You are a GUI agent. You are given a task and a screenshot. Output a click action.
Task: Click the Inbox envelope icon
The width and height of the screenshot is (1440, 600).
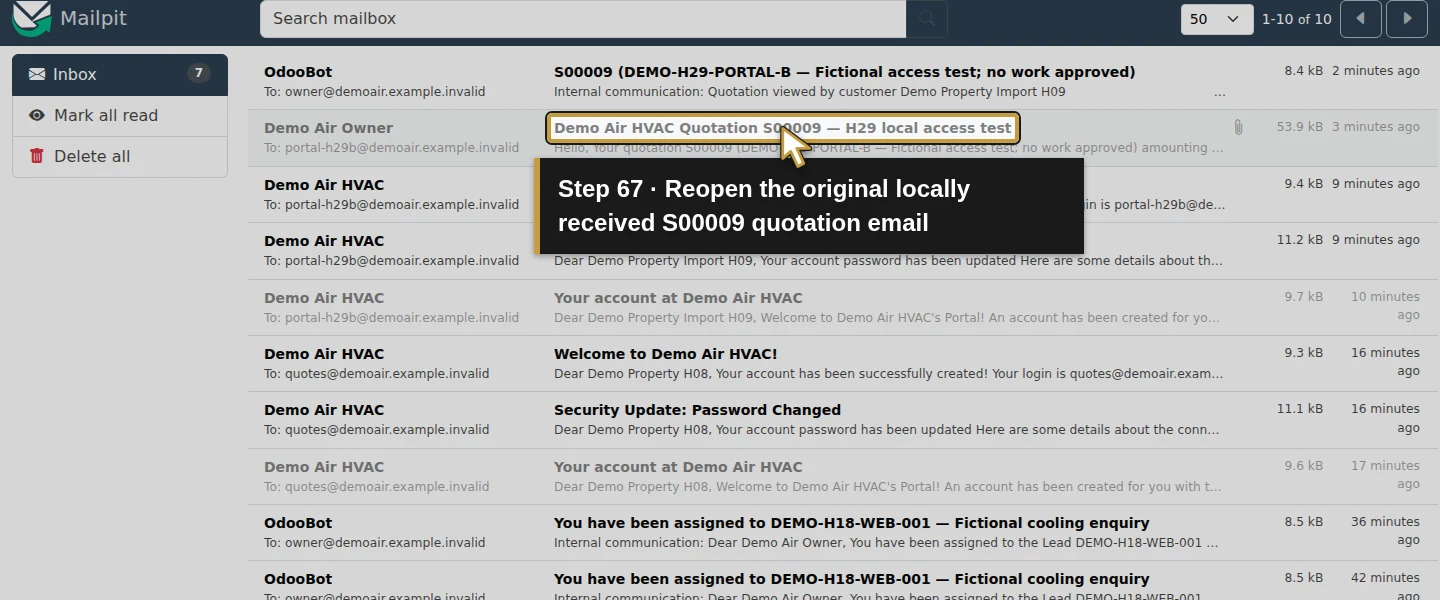click(37, 74)
